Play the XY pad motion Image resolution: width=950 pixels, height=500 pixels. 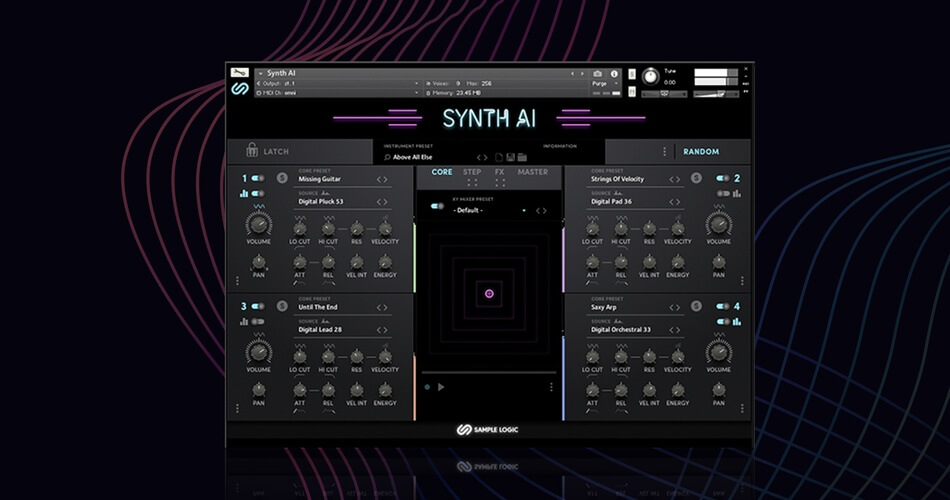(441, 387)
